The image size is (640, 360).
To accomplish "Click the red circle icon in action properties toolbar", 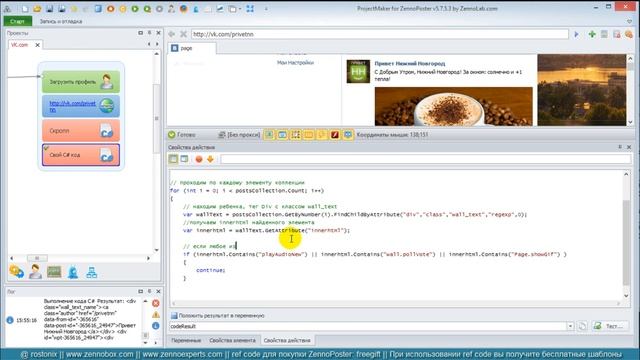I will pos(199,159).
